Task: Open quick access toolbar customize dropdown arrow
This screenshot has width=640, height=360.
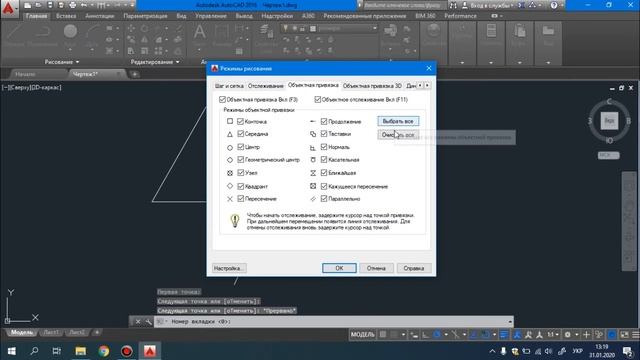Action: 132,5
